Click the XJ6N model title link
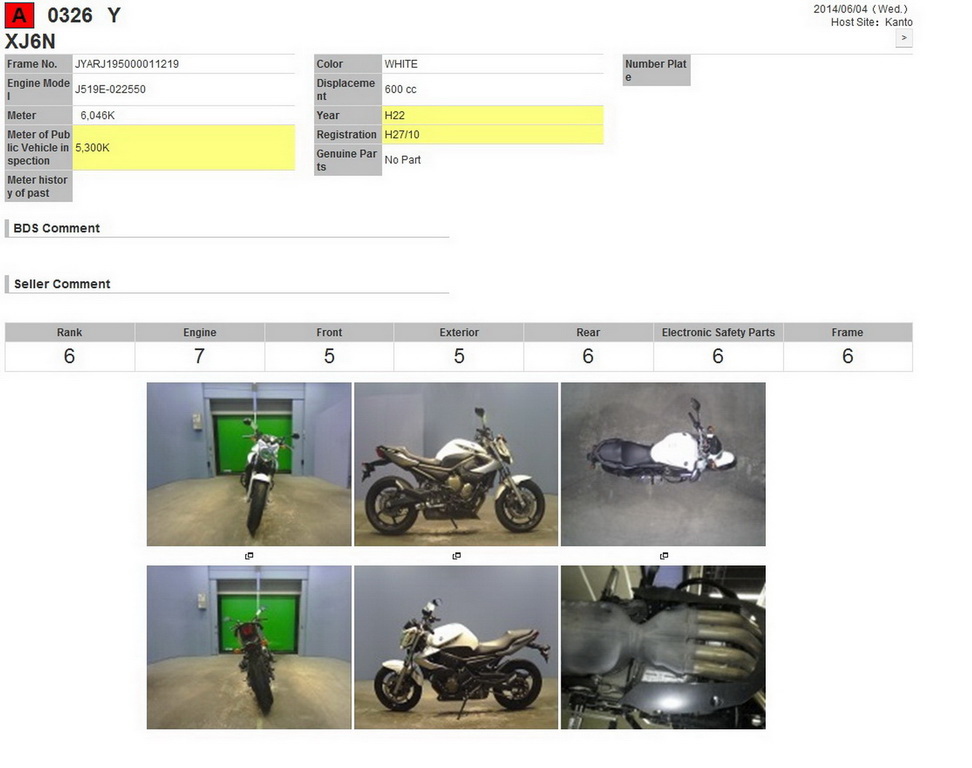972x768 pixels. point(30,41)
